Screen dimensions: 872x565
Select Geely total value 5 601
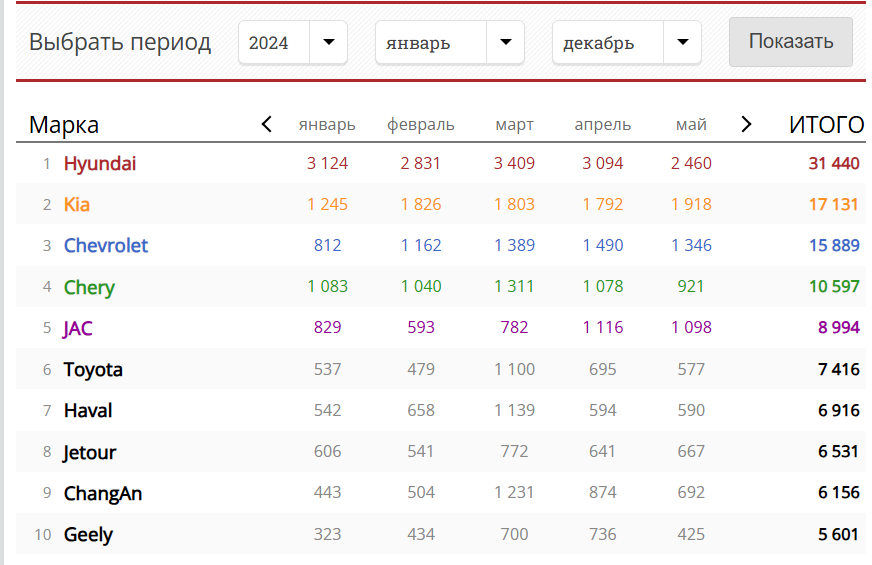pos(838,534)
